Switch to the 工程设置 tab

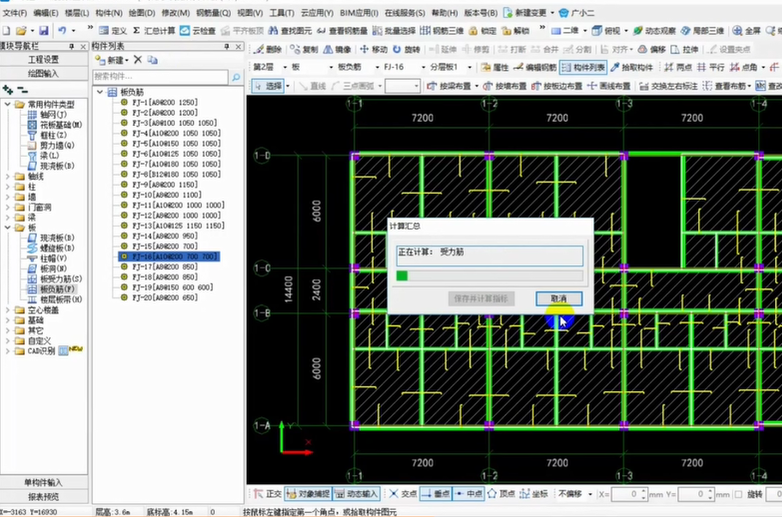(x=43, y=59)
